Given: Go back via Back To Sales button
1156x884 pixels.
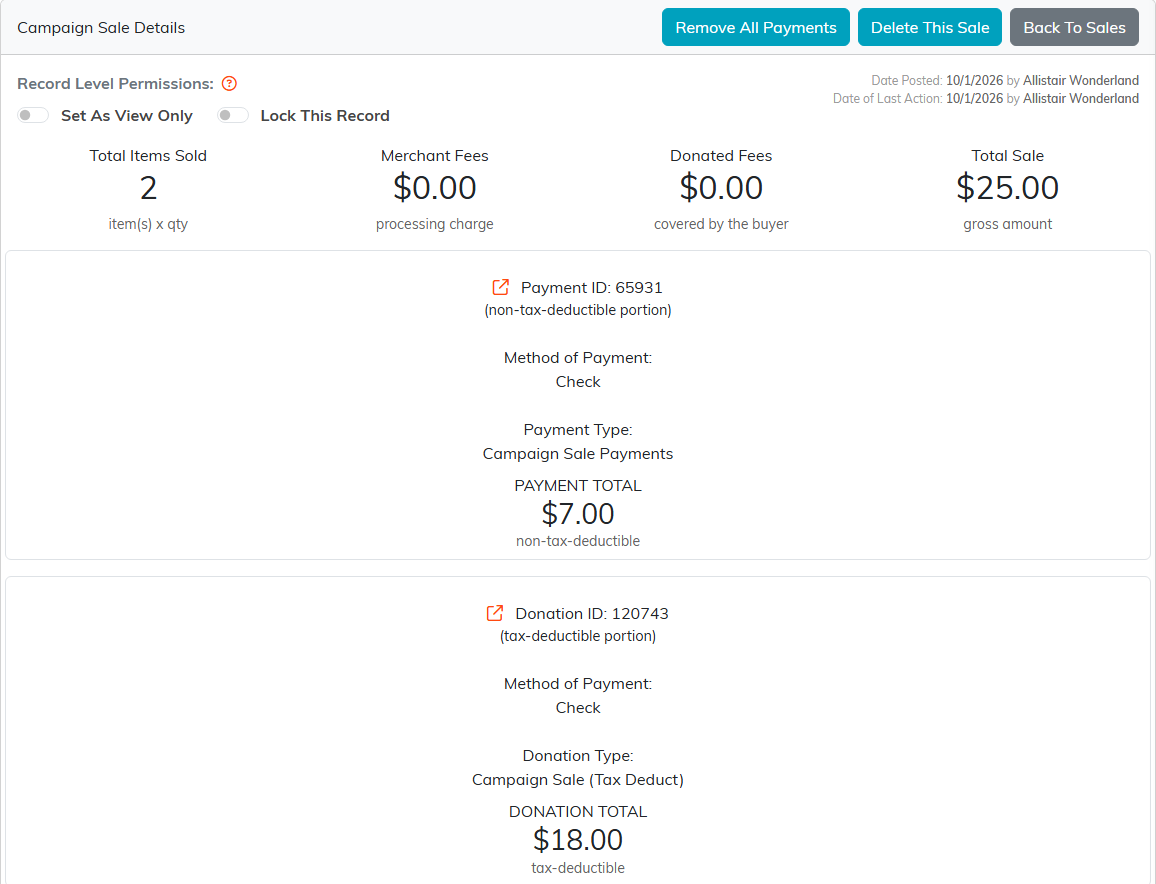Looking at the screenshot, I should tap(1074, 27).
